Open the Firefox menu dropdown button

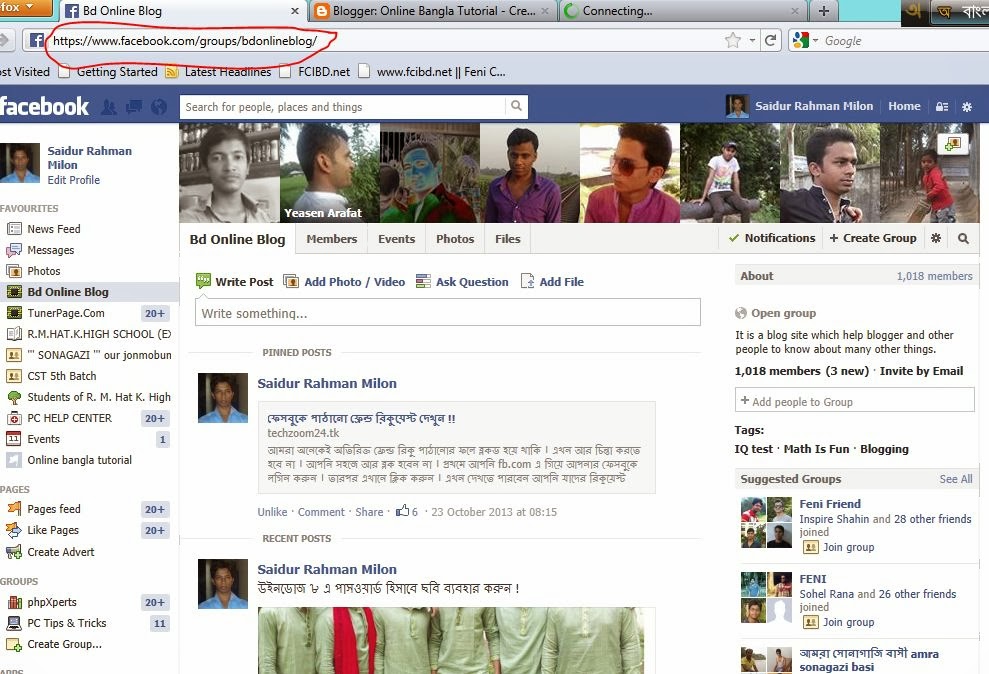(x=25, y=8)
